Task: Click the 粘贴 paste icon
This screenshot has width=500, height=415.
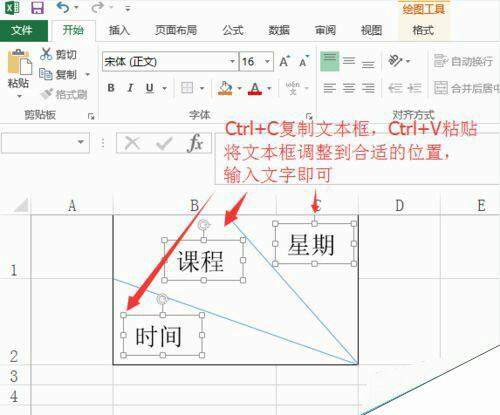Action: tap(19, 63)
